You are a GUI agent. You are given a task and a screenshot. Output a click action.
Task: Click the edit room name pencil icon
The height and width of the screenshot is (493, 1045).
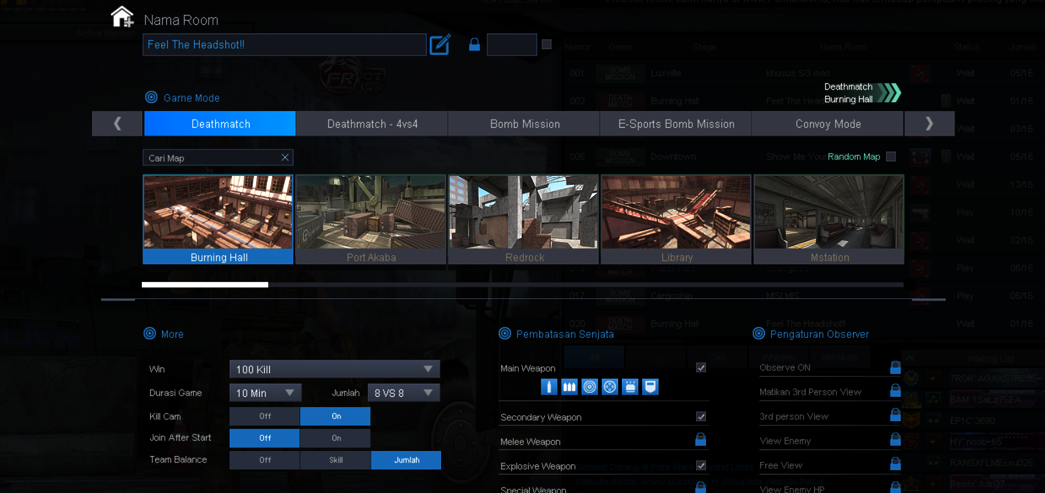(x=440, y=45)
